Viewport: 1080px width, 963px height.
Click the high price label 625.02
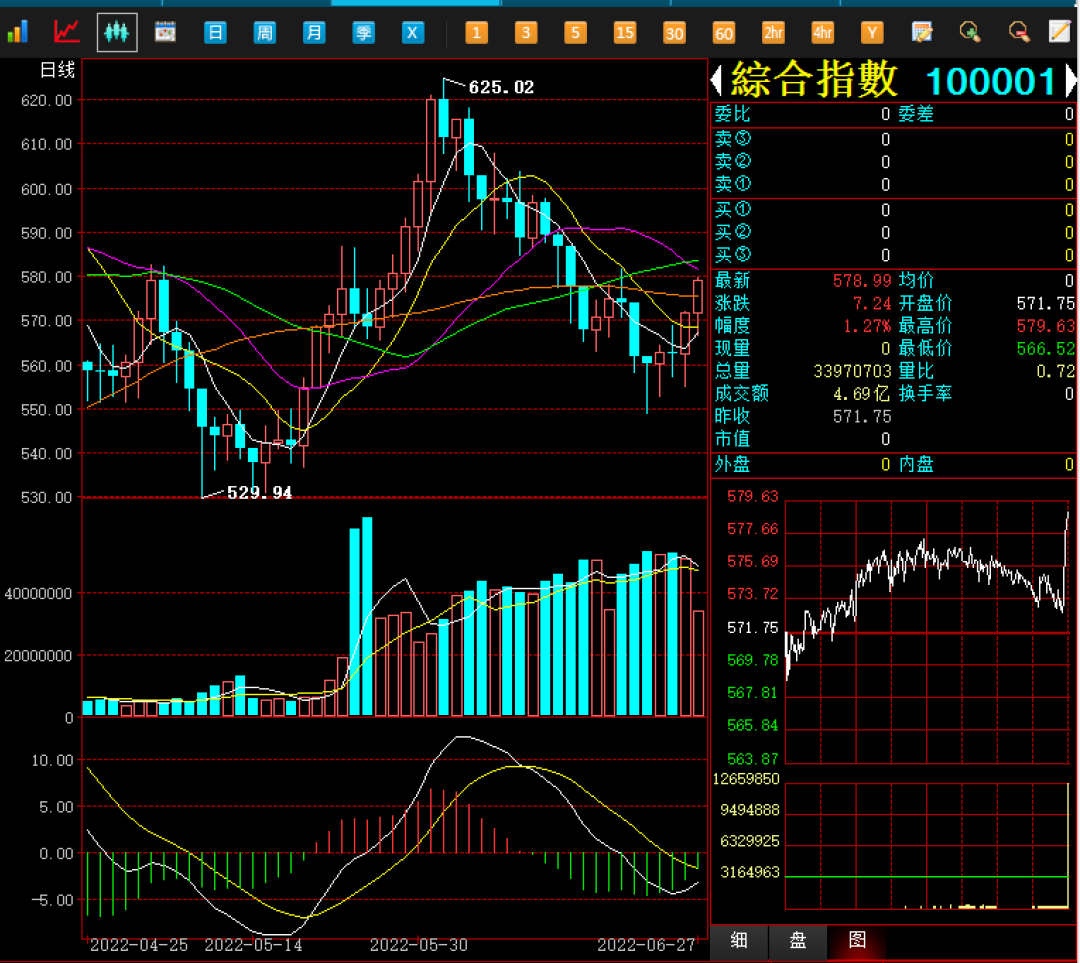tap(501, 87)
